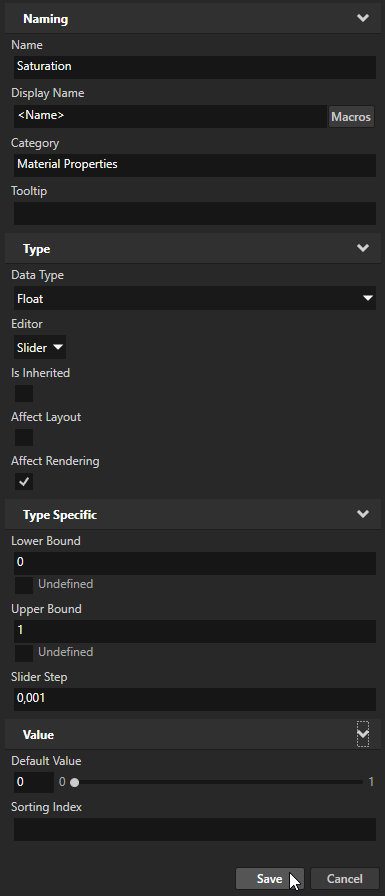Image resolution: width=385 pixels, height=896 pixels.
Task: Toggle the Is Inherited checkbox
Action: click(x=23, y=394)
